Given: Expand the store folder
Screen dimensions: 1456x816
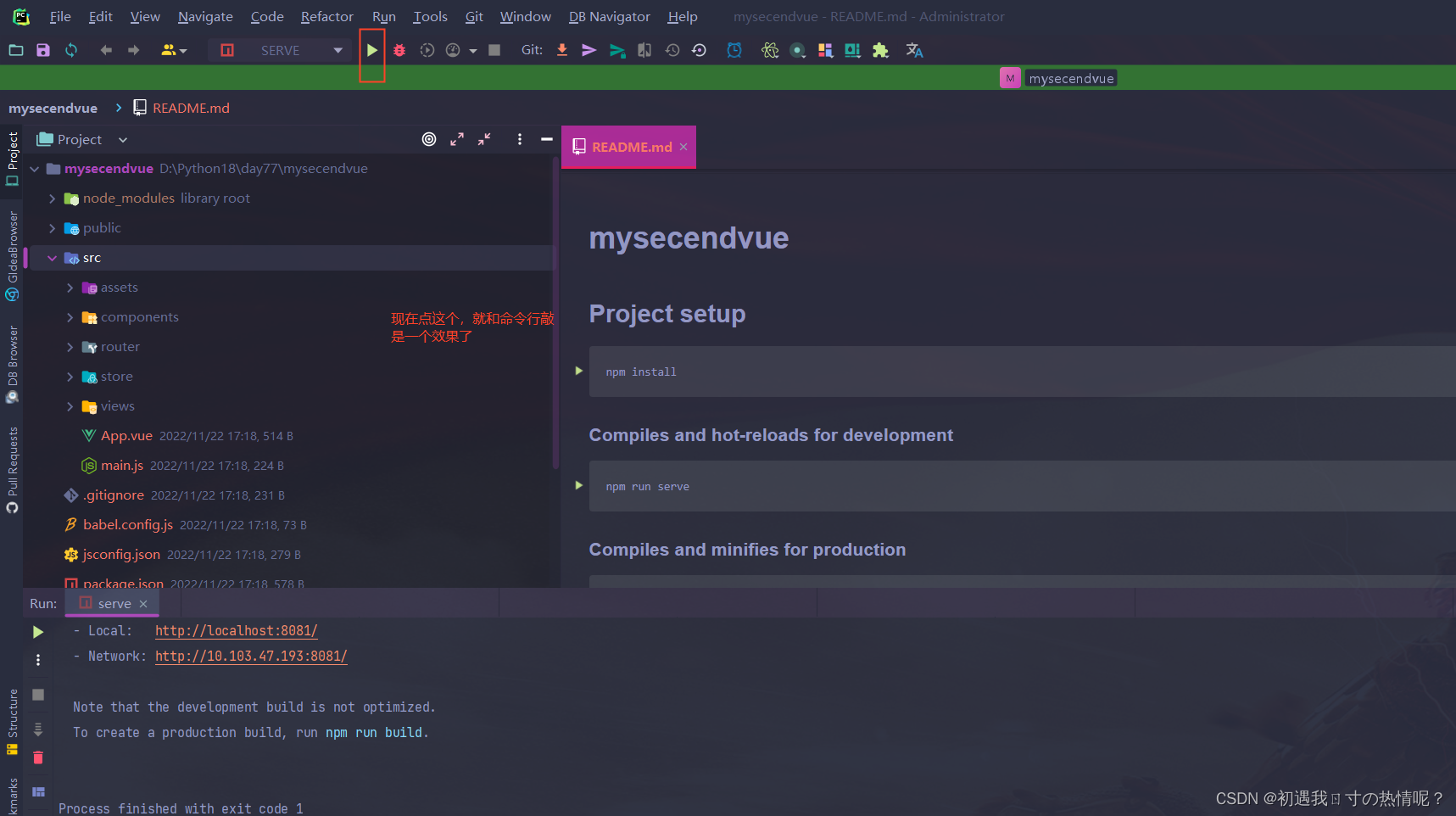Looking at the screenshot, I should 70,377.
